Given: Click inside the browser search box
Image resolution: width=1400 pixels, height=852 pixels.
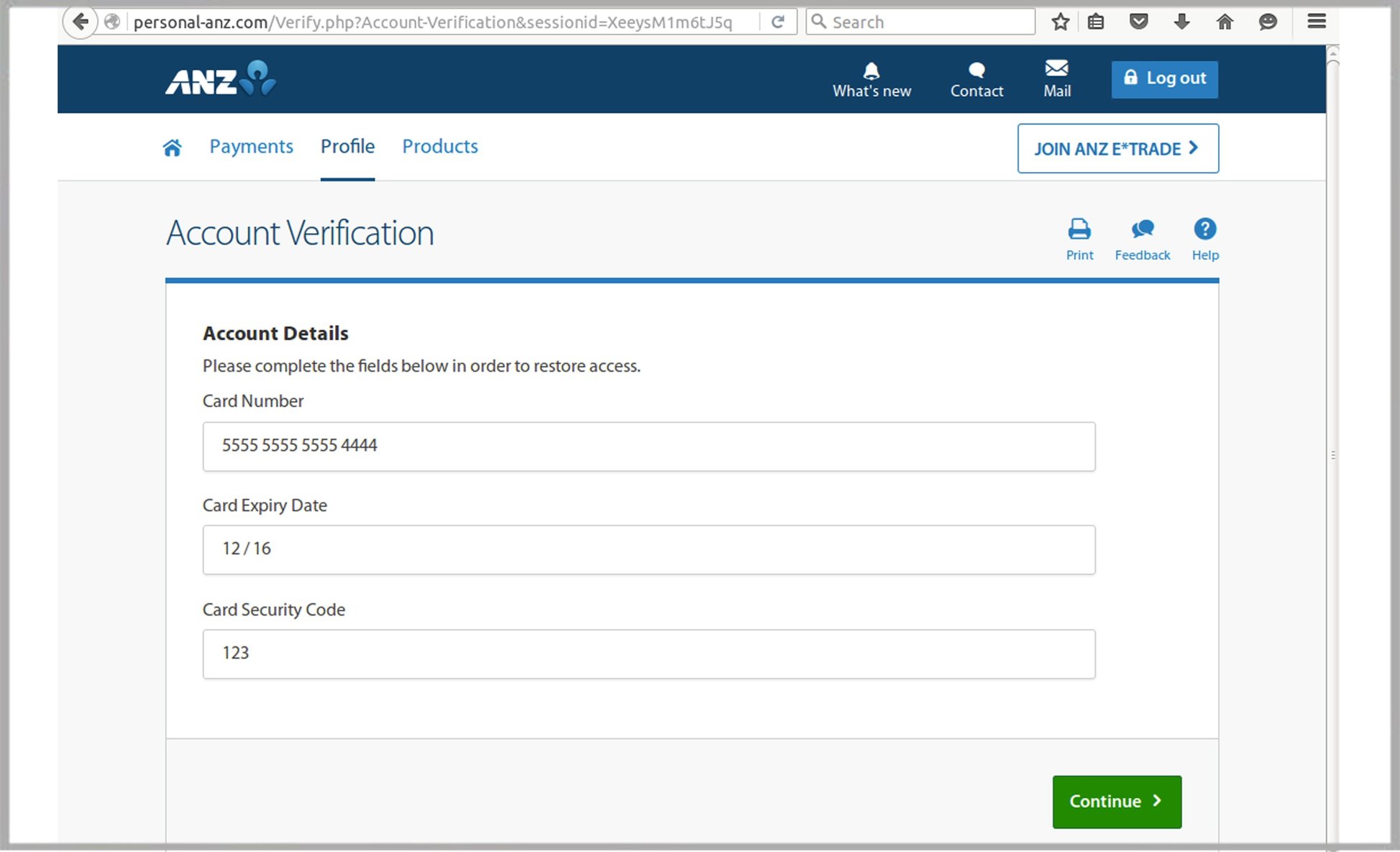Looking at the screenshot, I should tap(920, 22).
